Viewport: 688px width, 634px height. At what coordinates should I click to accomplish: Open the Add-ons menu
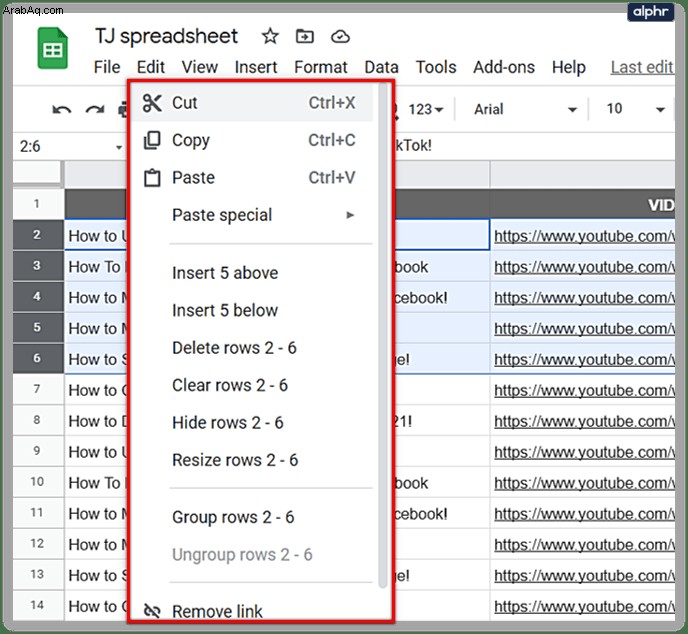click(x=504, y=67)
